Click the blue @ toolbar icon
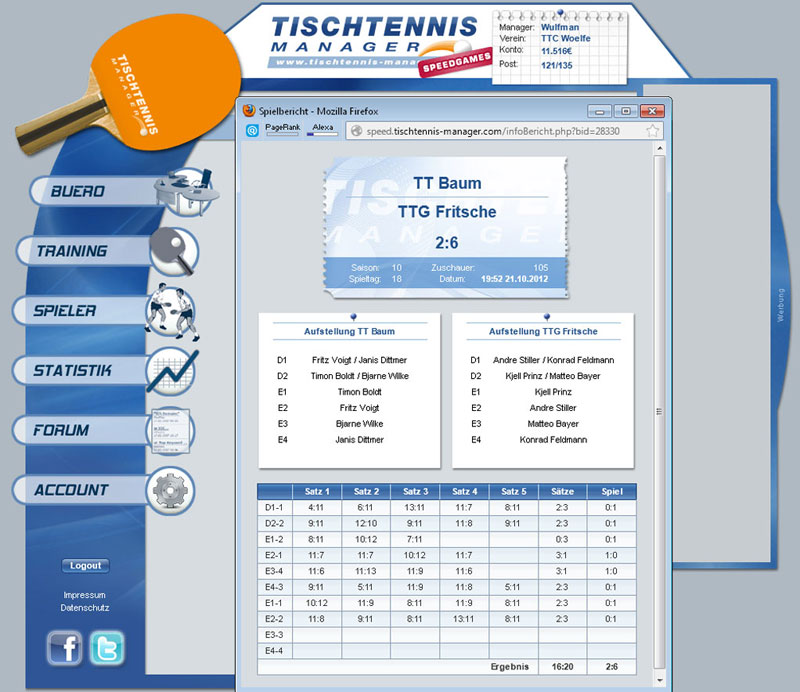800x692 pixels. [x=252, y=131]
